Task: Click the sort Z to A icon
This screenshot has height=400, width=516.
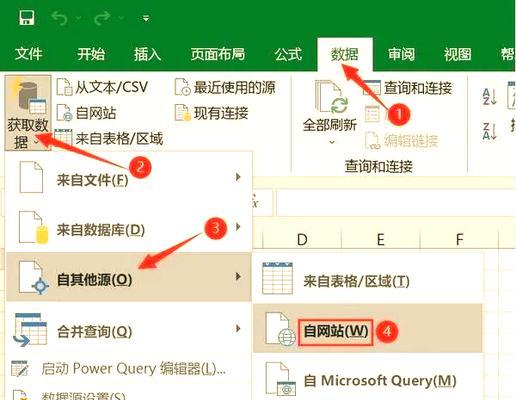Action: [x=490, y=131]
